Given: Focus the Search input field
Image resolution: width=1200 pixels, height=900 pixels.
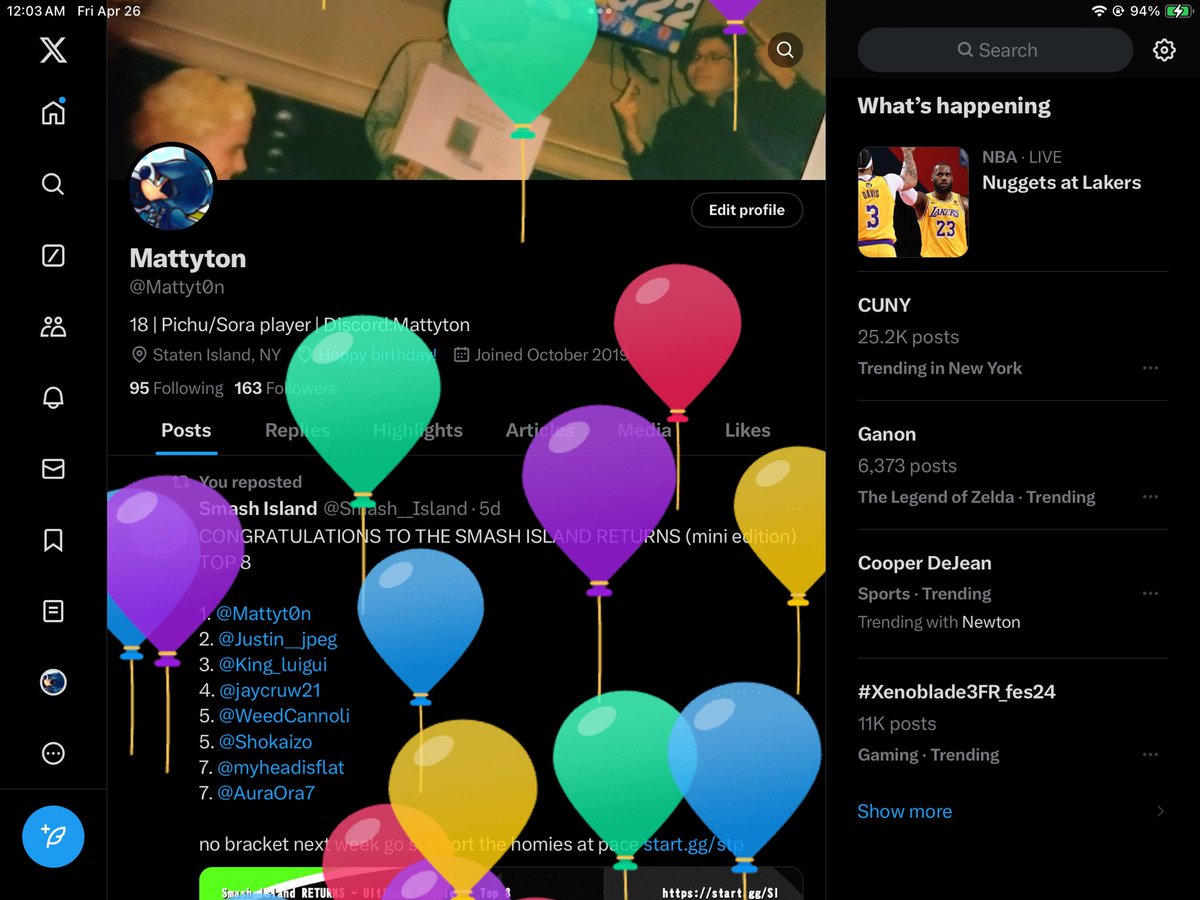Looking at the screenshot, I should (x=995, y=50).
